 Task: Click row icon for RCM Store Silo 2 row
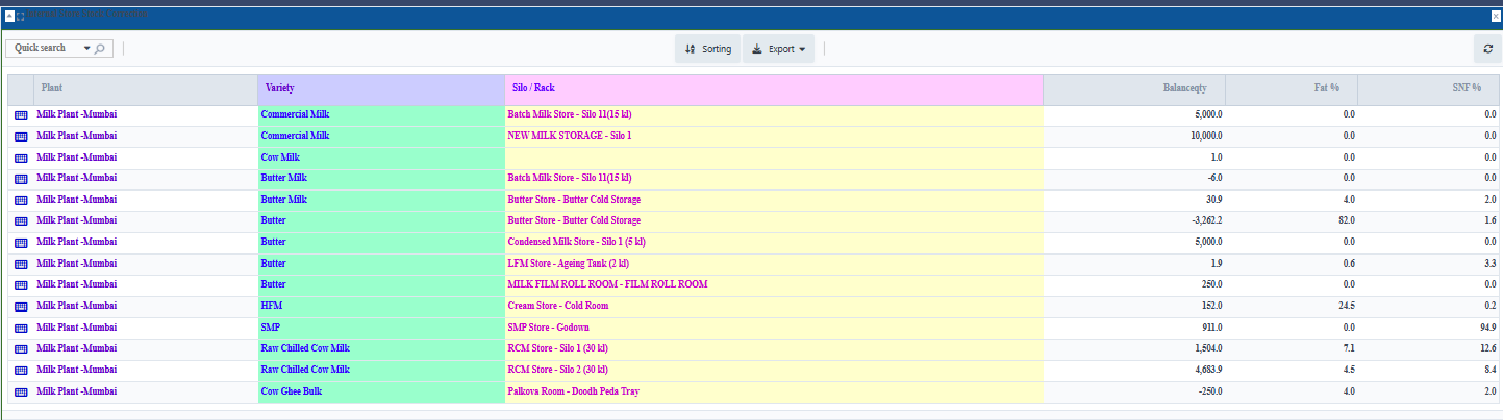[21, 370]
